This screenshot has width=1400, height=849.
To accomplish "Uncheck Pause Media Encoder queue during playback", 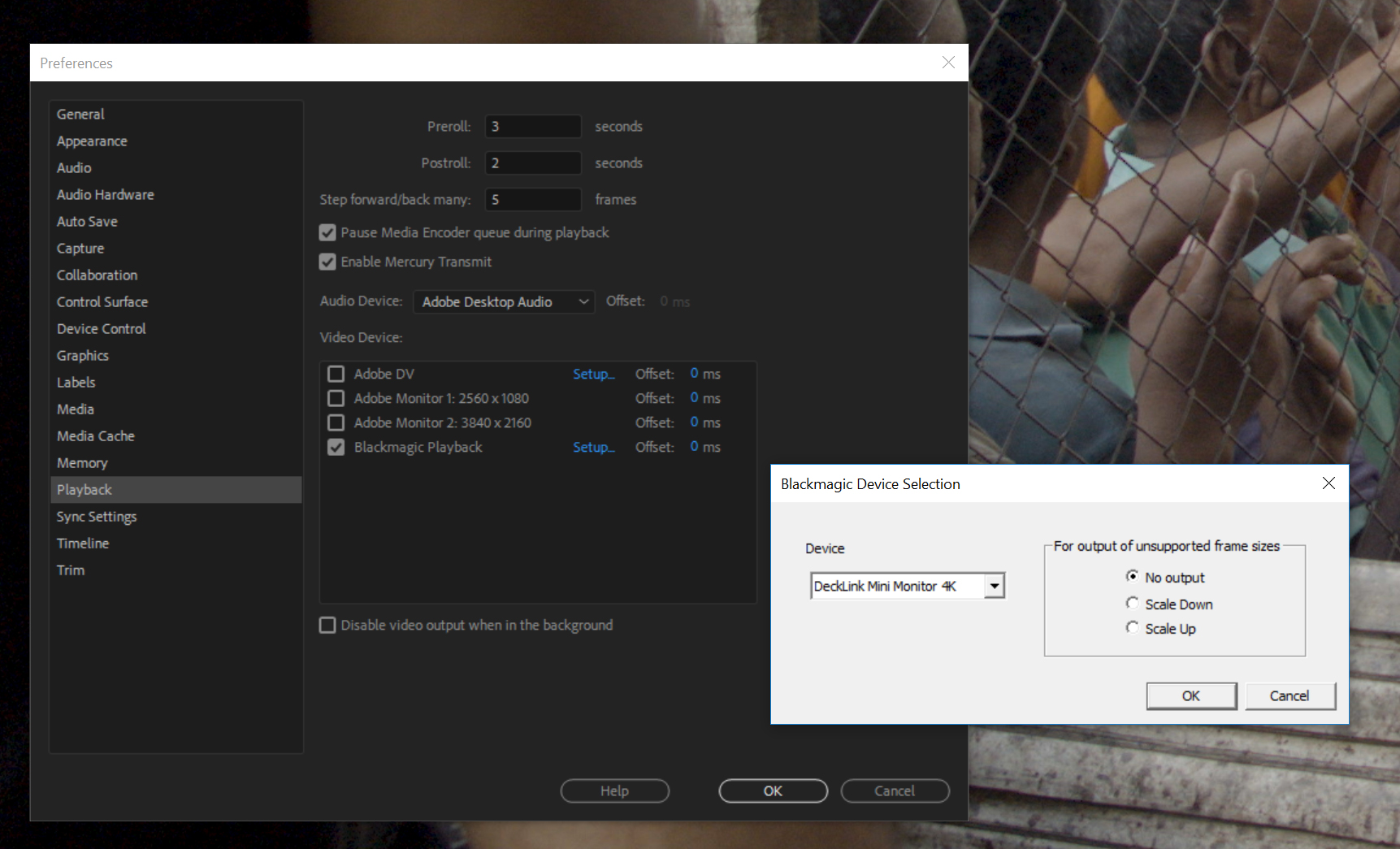I will click(x=327, y=232).
